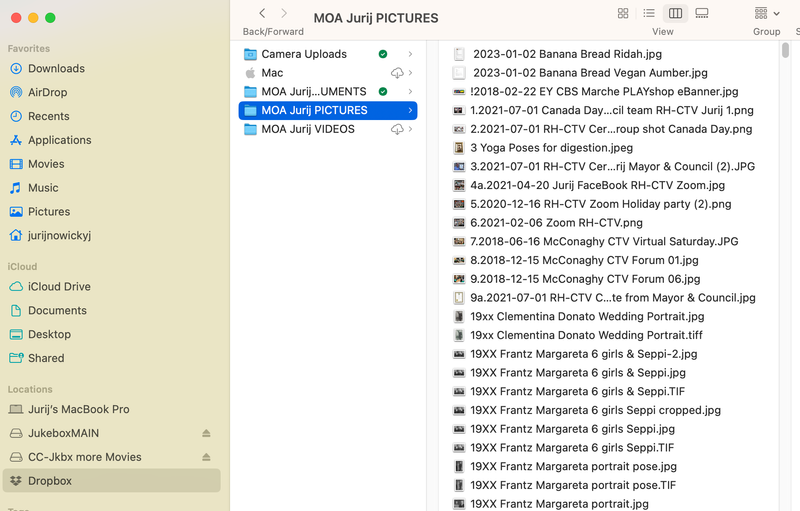800x511 pixels.
Task: Open the Group dropdown menu
Action: pos(767,13)
